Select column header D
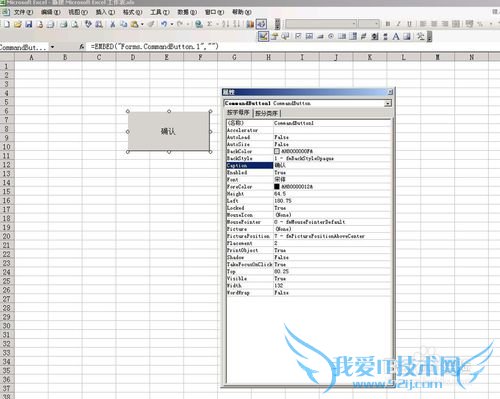The height and width of the screenshot is (399, 500). [133, 57]
